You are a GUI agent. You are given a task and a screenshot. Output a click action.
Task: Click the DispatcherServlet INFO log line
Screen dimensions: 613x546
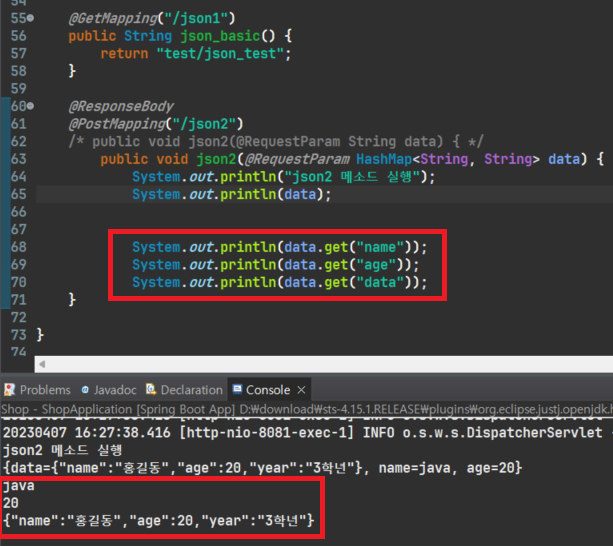coord(306,433)
